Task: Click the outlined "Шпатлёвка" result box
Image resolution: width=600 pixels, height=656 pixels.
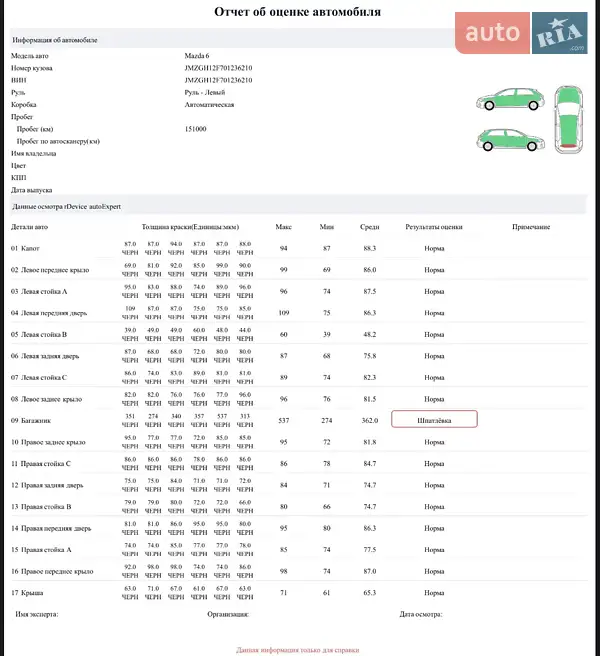Action: click(x=434, y=420)
